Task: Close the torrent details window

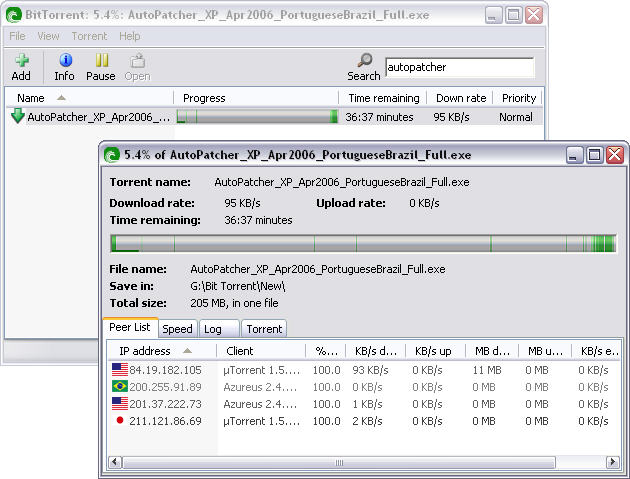Action: coord(615,155)
